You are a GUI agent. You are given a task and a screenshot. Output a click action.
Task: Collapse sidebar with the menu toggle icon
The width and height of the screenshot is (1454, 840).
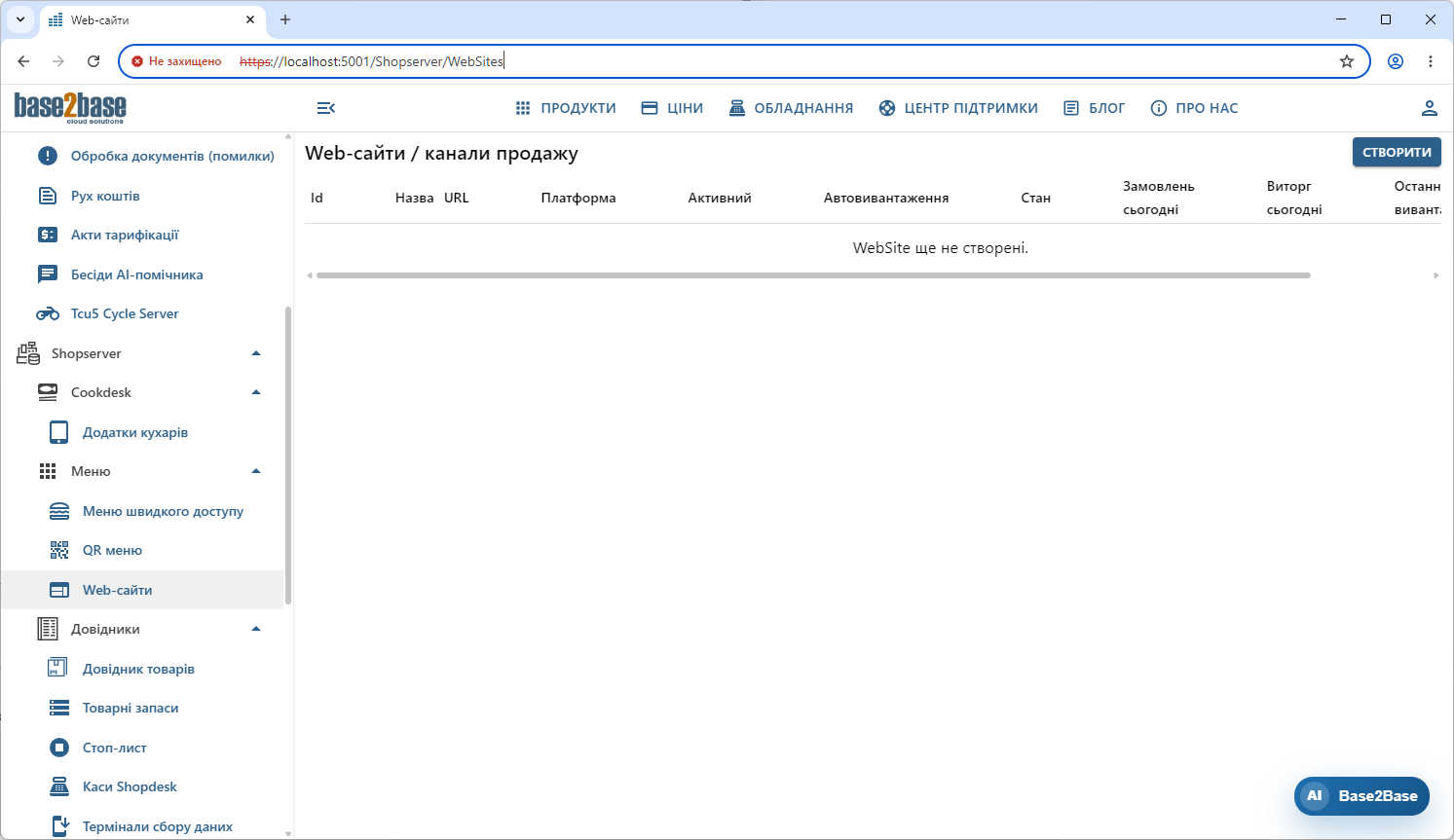click(326, 108)
